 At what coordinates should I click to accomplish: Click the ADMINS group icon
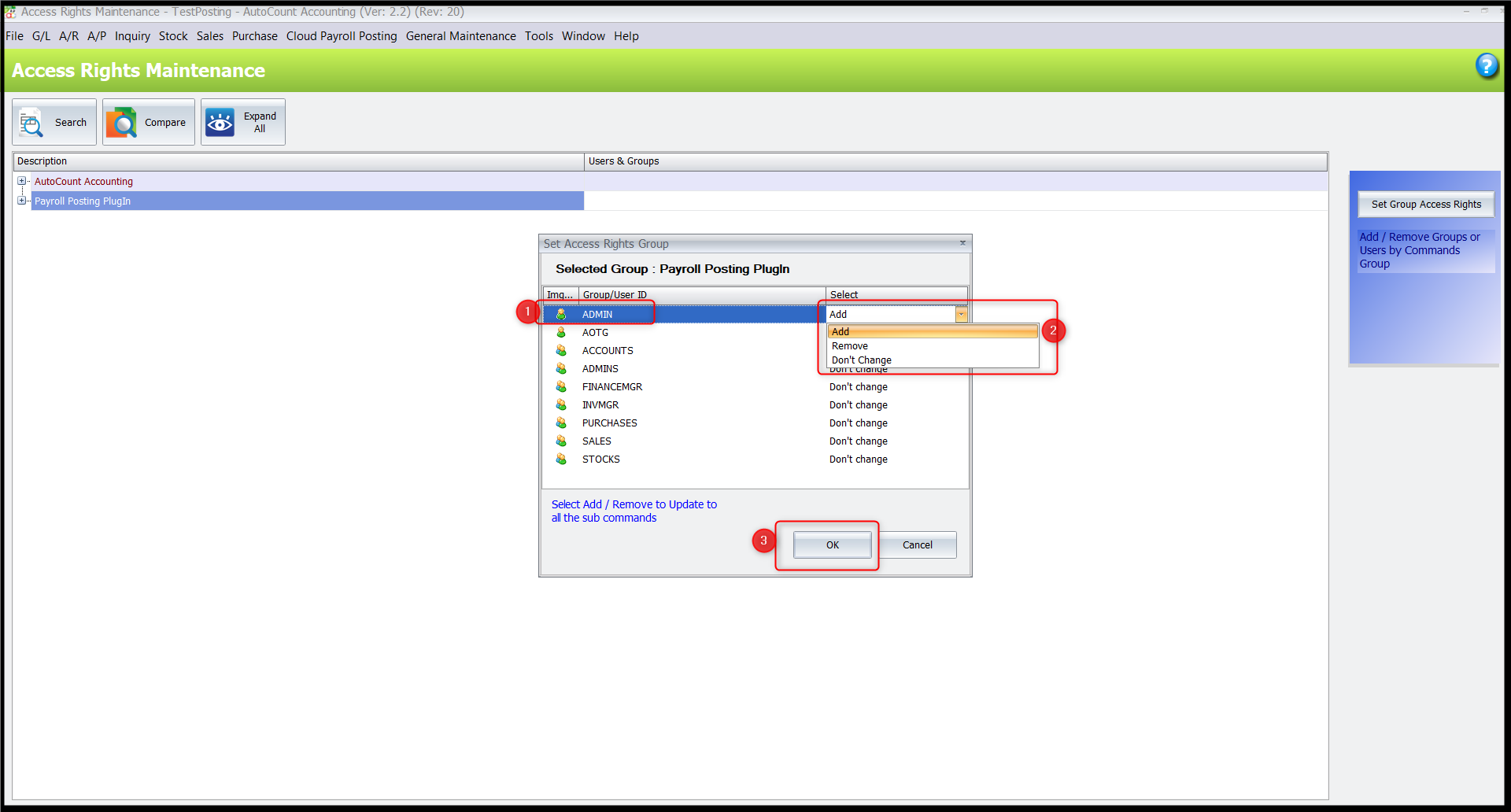click(x=561, y=368)
